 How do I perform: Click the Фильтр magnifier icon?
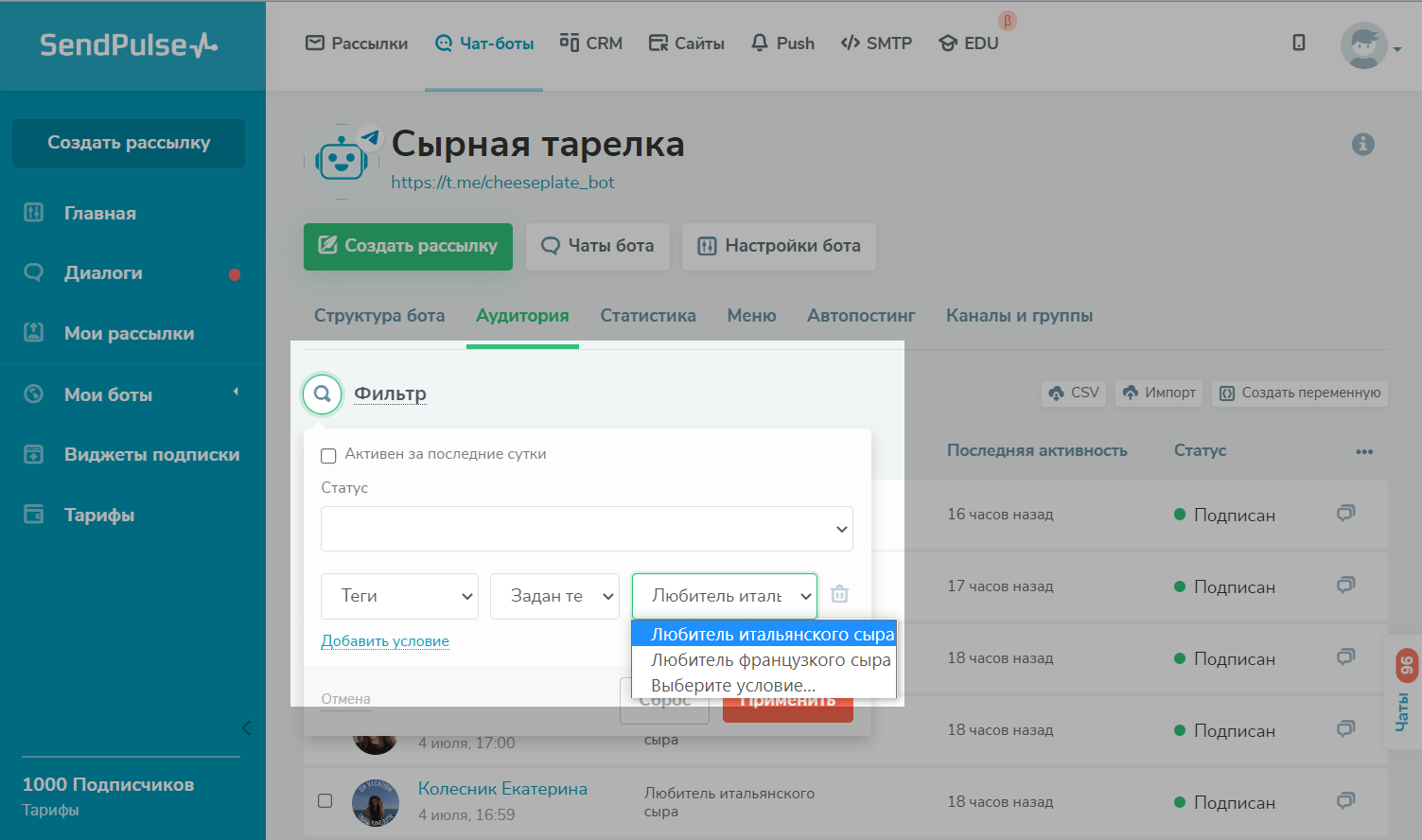click(x=323, y=394)
